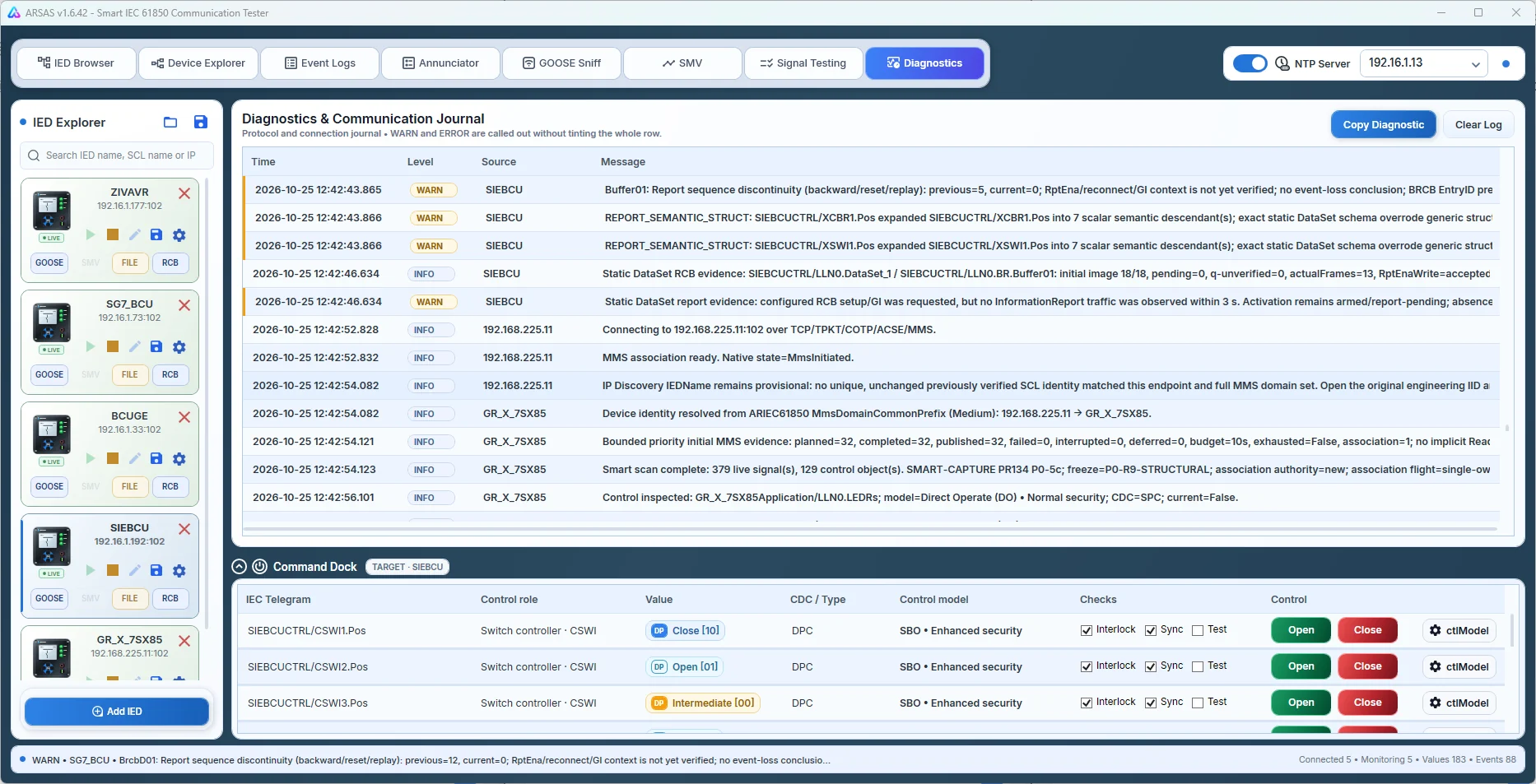This screenshot has height=784, width=1536.
Task: Send Close command for CSWI3.Pos
Action: coord(1367,703)
